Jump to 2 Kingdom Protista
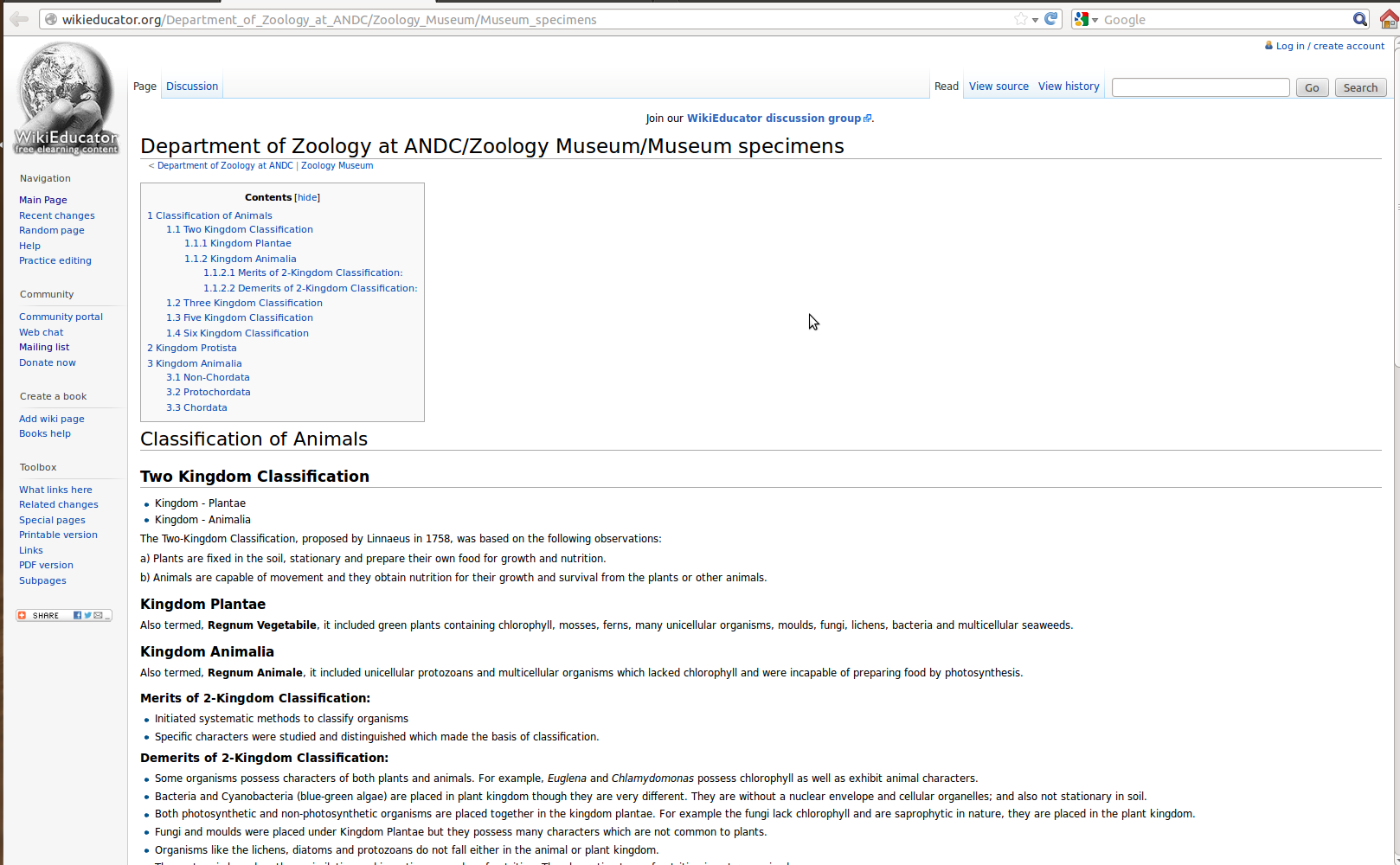The width and height of the screenshot is (1400, 865). pos(191,348)
